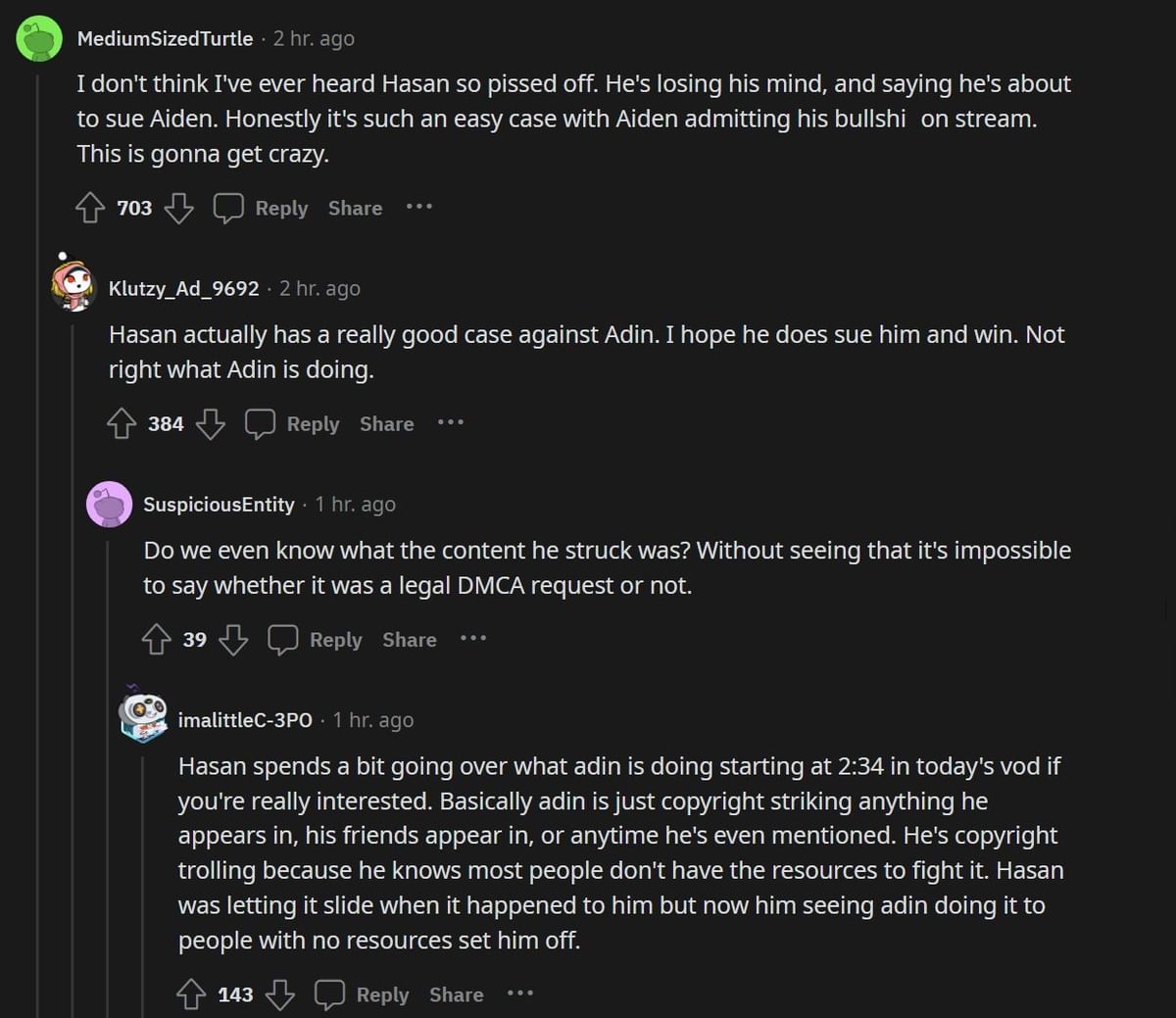
Task: Open MediumSizedTurtle's user profile
Action: tap(165, 38)
